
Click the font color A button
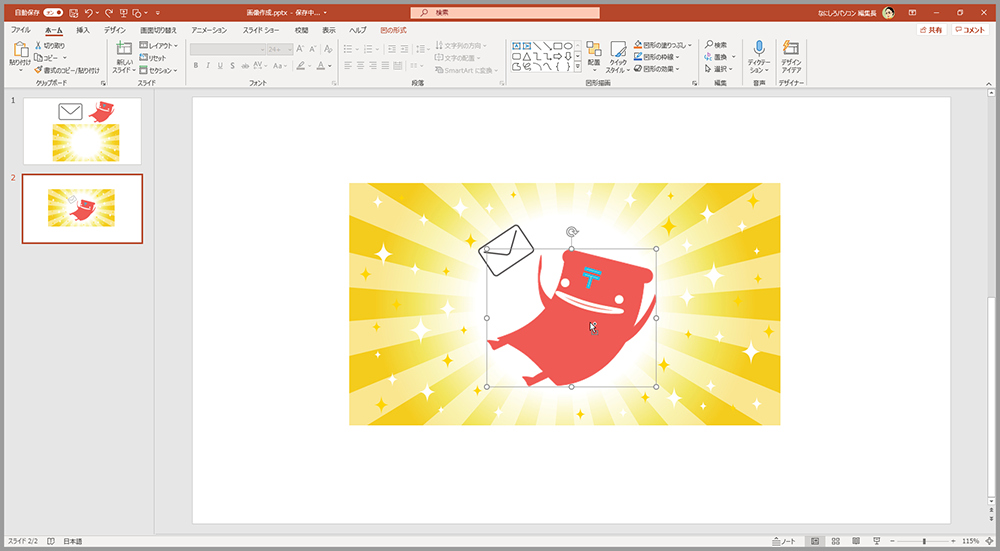tap(321, 66)
